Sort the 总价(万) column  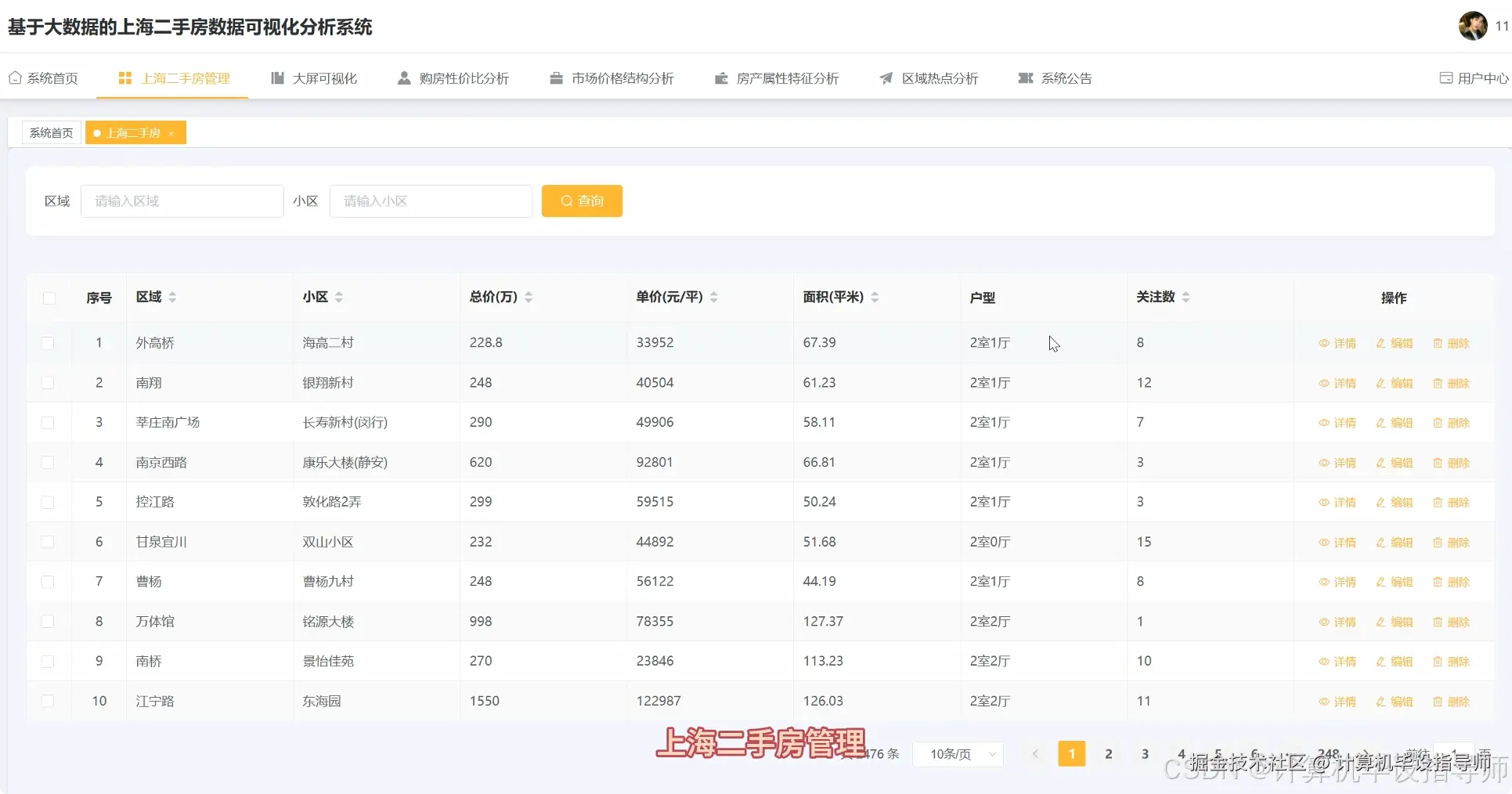click(529, 297)
